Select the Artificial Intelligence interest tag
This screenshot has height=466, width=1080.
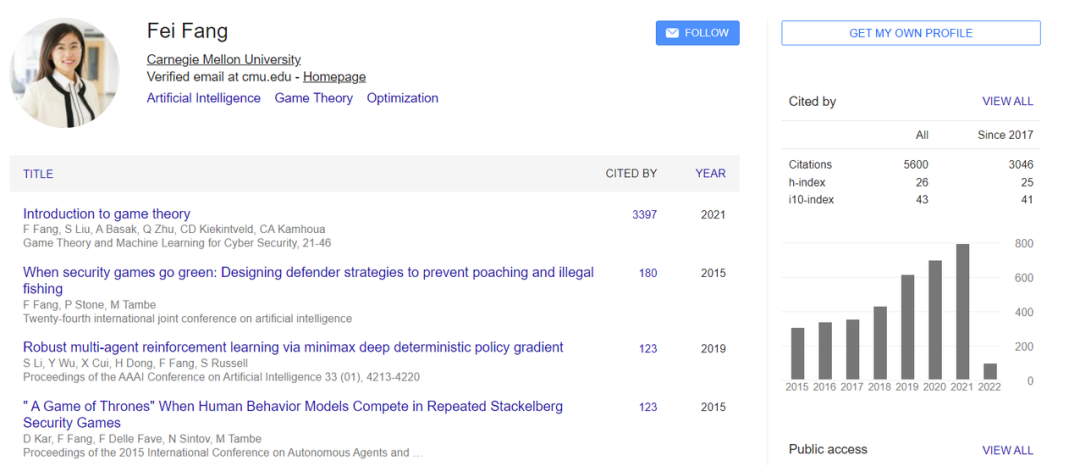[203, 98]
